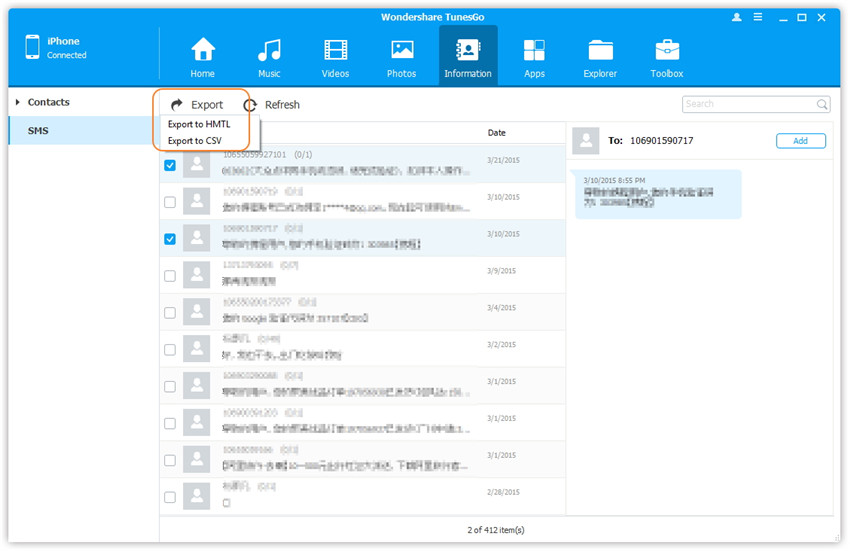This screenshot has height=551, width=850.
Task: Open the Toolbox section
Action: coord(667,56)
